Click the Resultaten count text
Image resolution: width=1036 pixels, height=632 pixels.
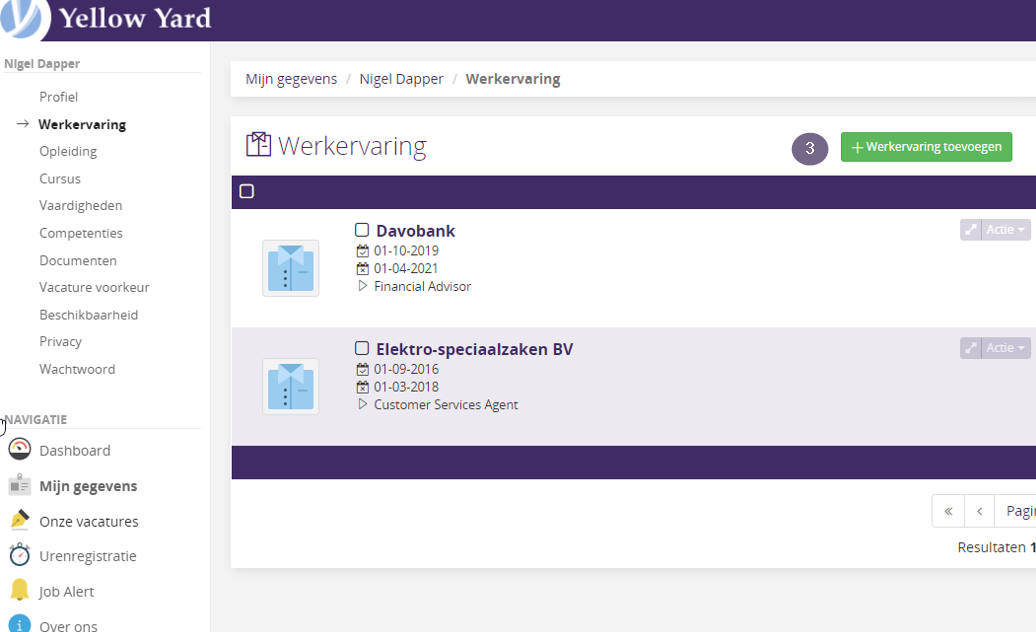(x=996, y=547)
